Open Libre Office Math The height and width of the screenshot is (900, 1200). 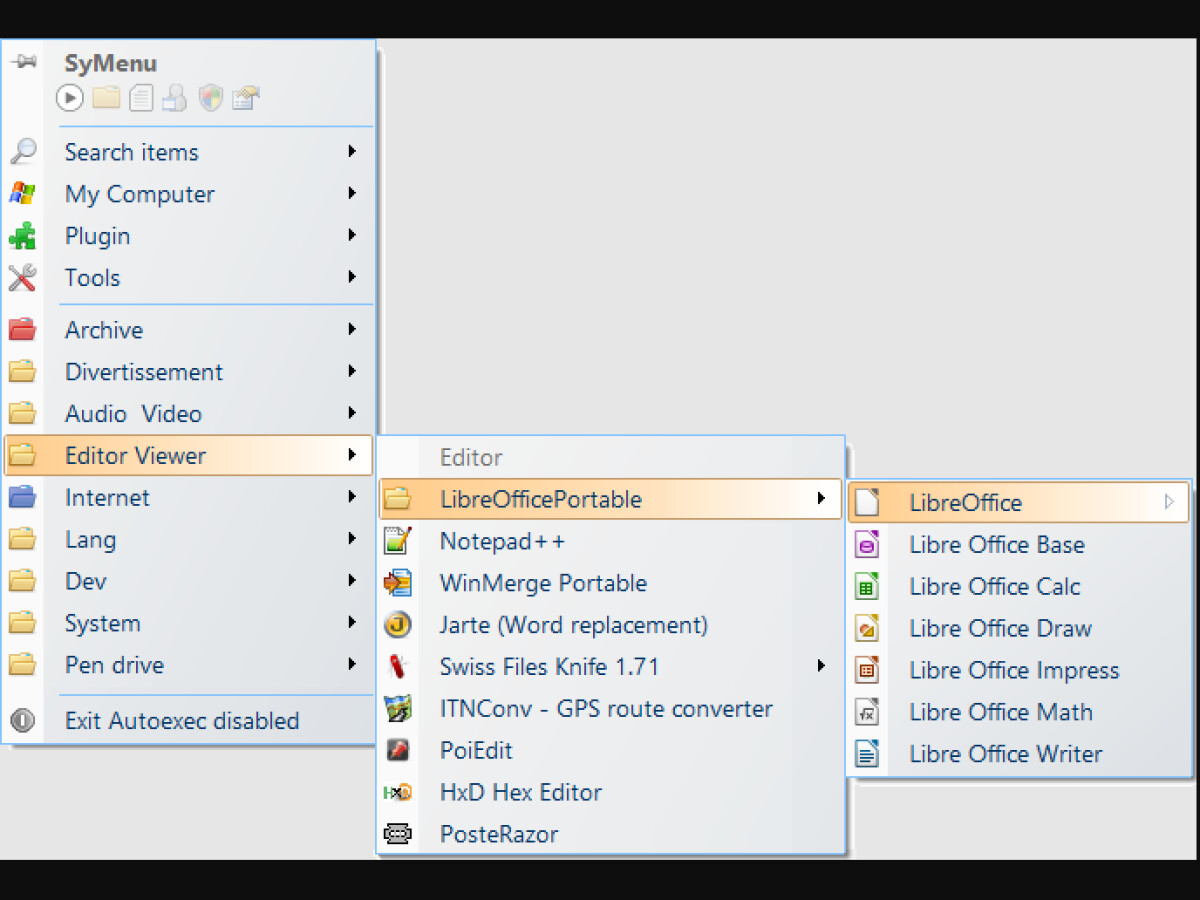coord(1000,712)
